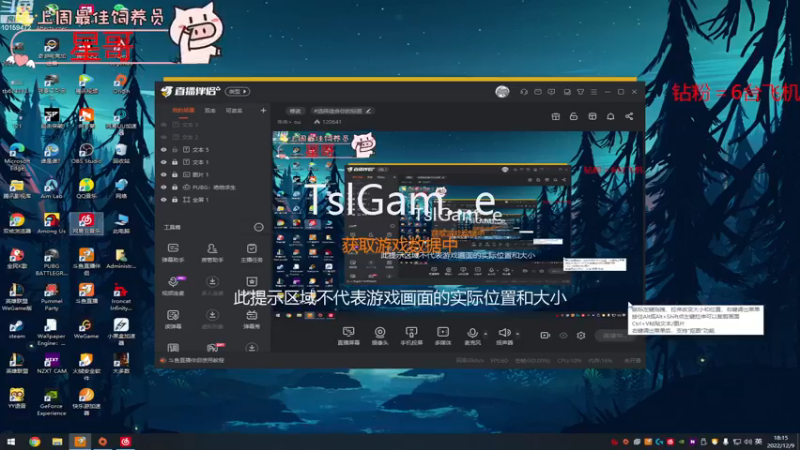Select the 文本 1 layer row
The height and width of the screenshot is (450, 800).
tap(213, 162)
